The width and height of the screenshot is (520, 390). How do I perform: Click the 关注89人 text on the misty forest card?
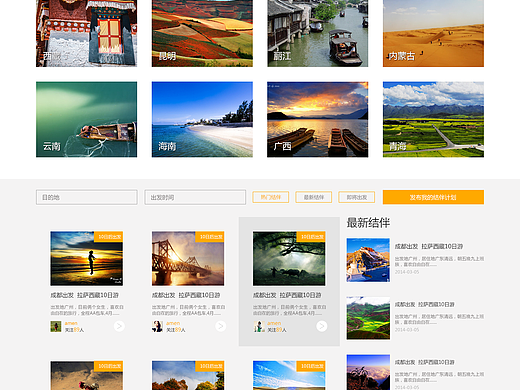[x=277, y=330]
